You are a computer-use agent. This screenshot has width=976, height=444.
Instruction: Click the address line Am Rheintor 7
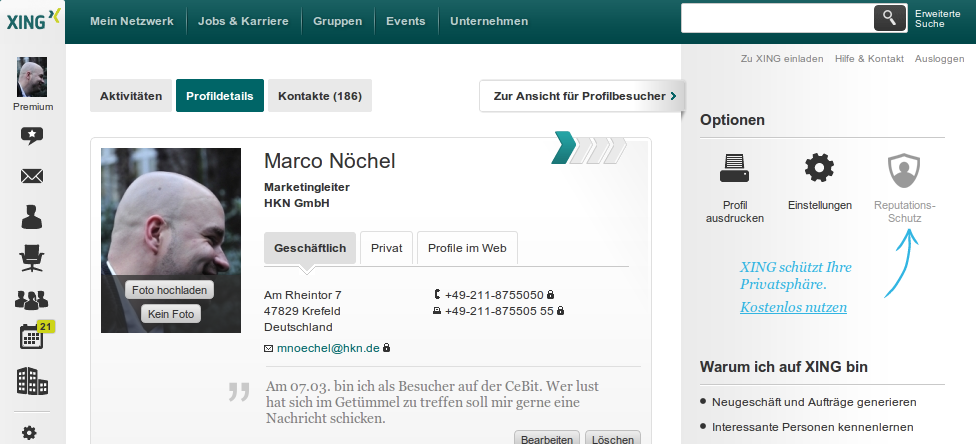[303, 295]
